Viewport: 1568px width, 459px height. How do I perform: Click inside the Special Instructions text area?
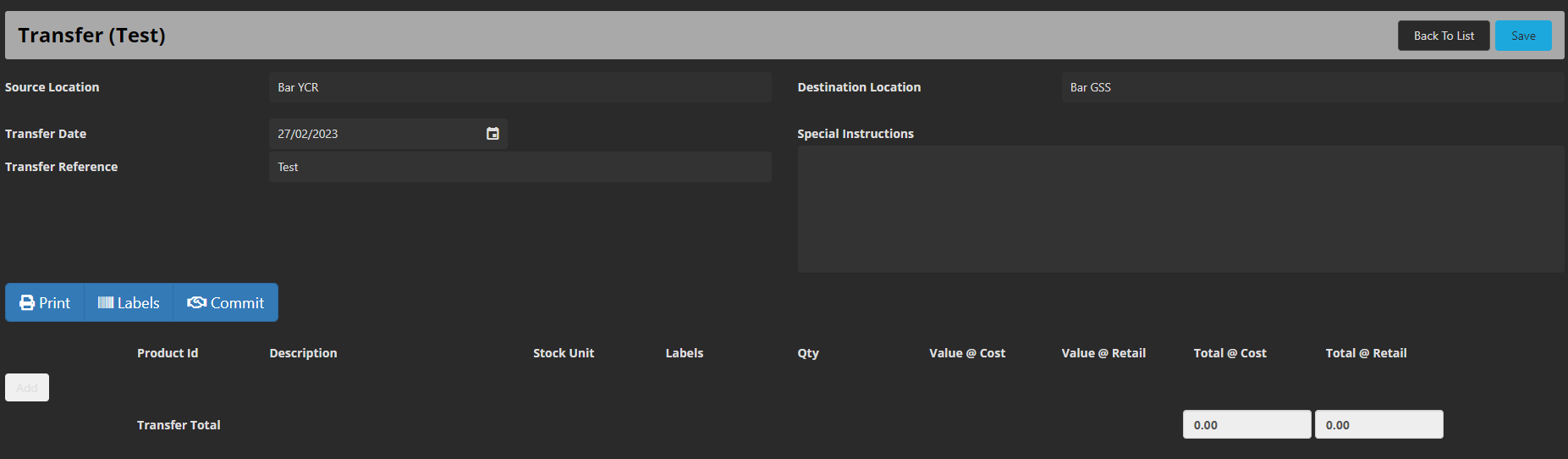pos(1180,209)
